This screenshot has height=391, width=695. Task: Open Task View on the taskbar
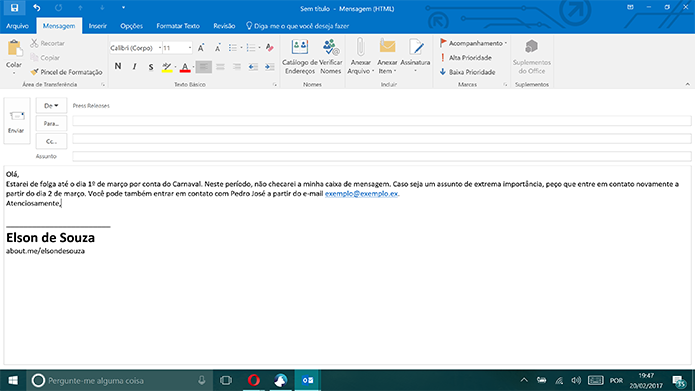(226, 380)
